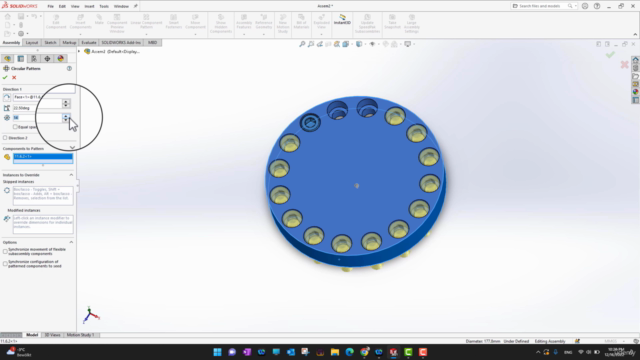Open the File menu
Screen dimensions: 640x360
click(x=51, y=6)
